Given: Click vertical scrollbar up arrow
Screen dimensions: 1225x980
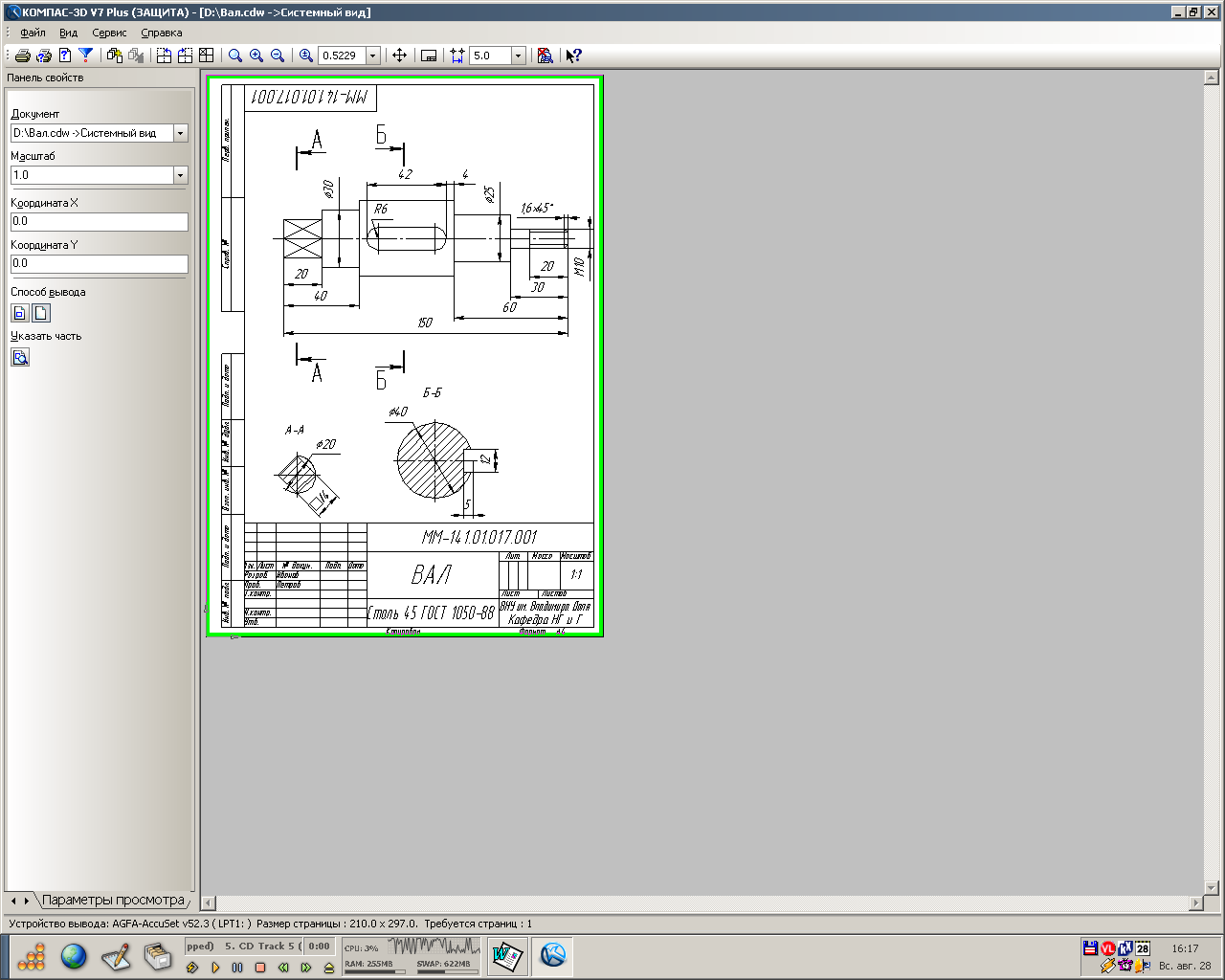Looking at the screenshot, I should point(1211,78).
